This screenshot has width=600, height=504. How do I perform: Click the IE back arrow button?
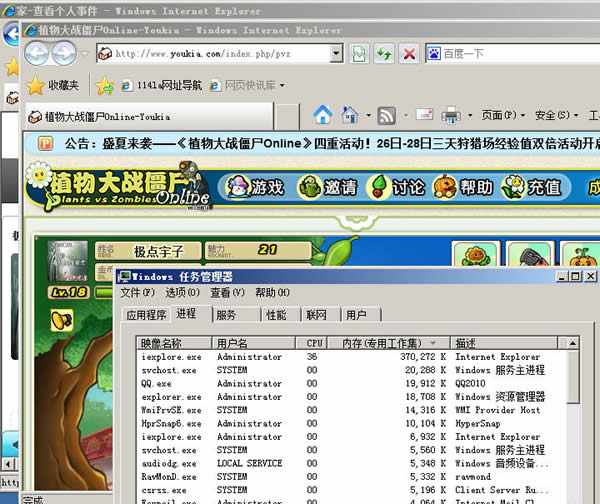click(36, 54)
